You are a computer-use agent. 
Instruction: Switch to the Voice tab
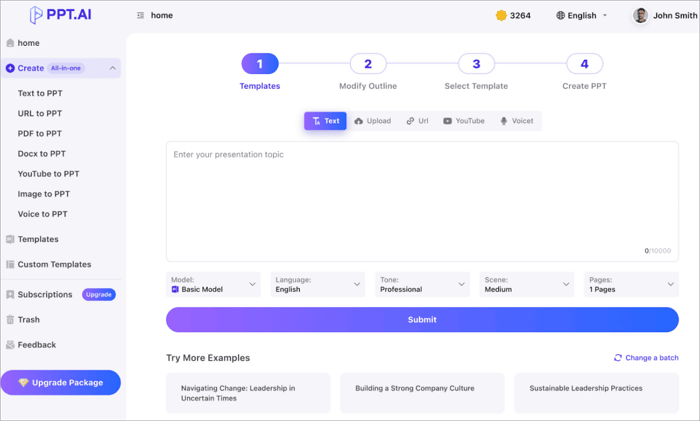517,121
